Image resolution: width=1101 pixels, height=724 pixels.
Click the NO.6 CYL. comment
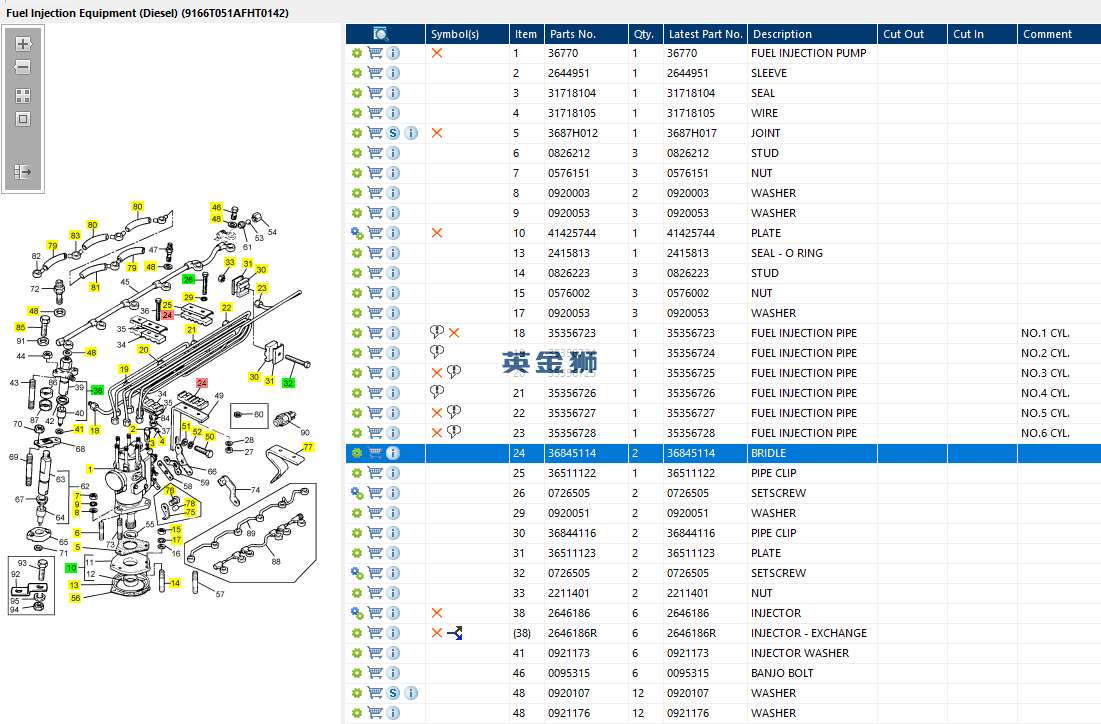click(1045, 433)
